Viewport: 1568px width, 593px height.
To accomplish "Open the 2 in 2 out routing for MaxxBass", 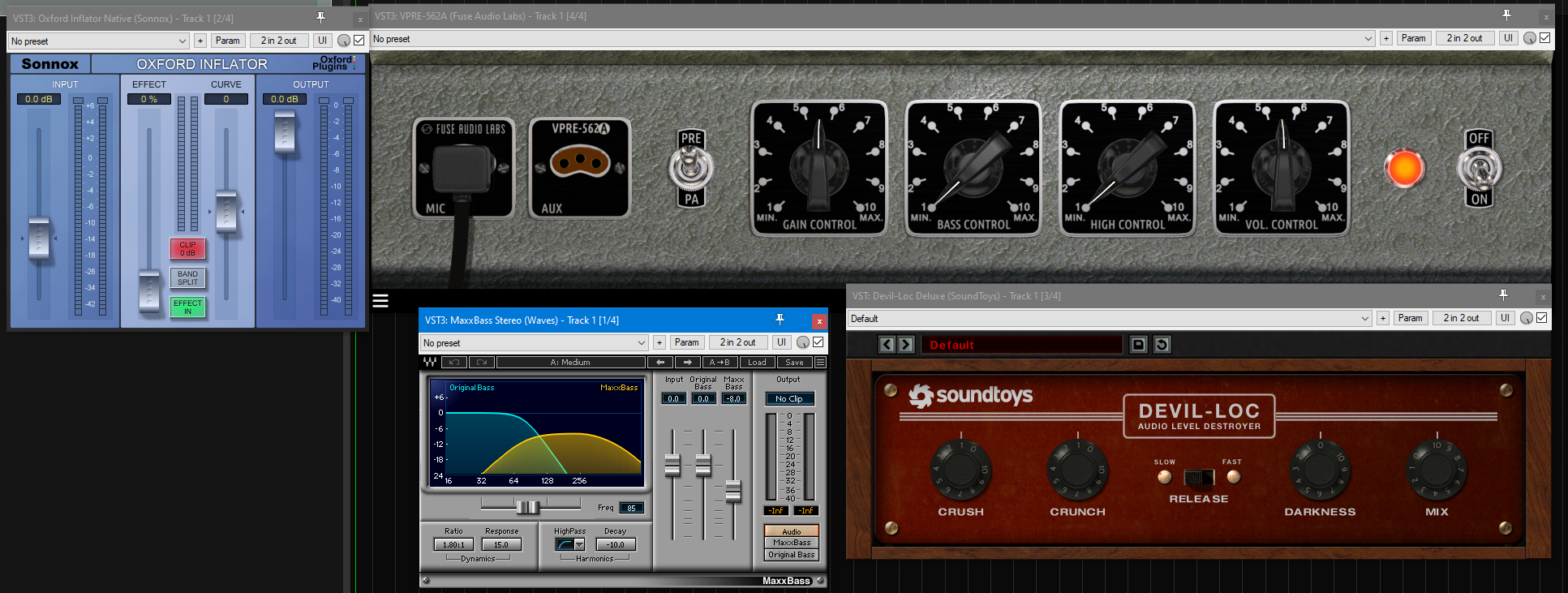I will coord(737,342).
